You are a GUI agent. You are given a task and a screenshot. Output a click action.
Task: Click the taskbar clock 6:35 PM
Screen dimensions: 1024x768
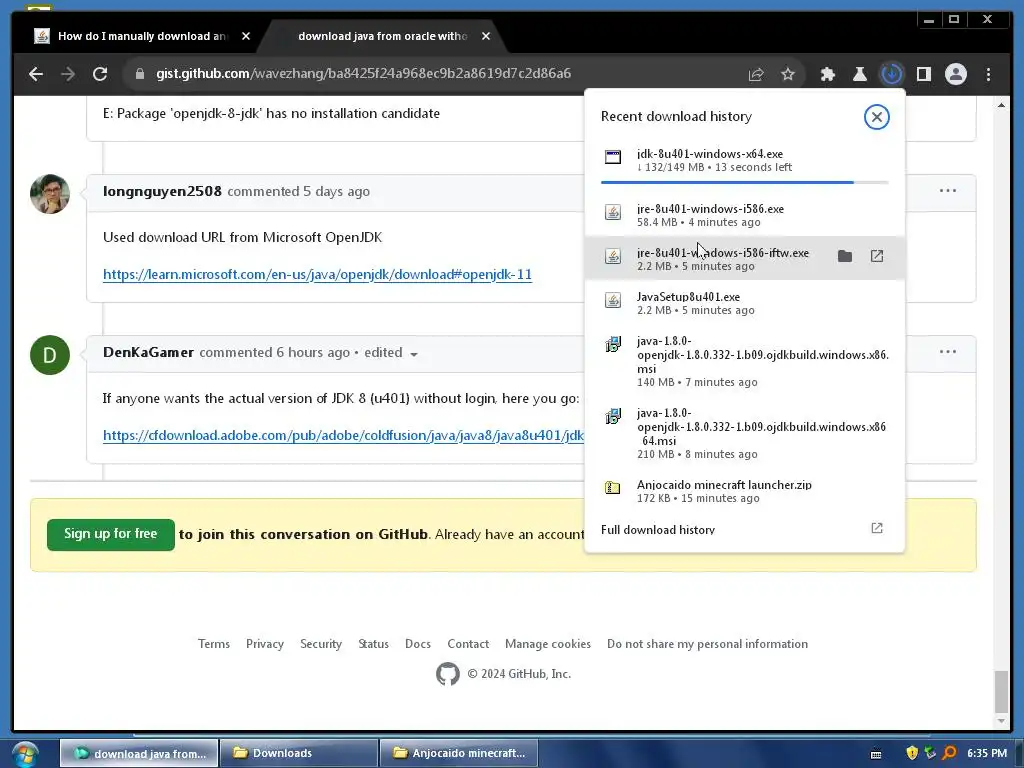(x=987, y=754)
